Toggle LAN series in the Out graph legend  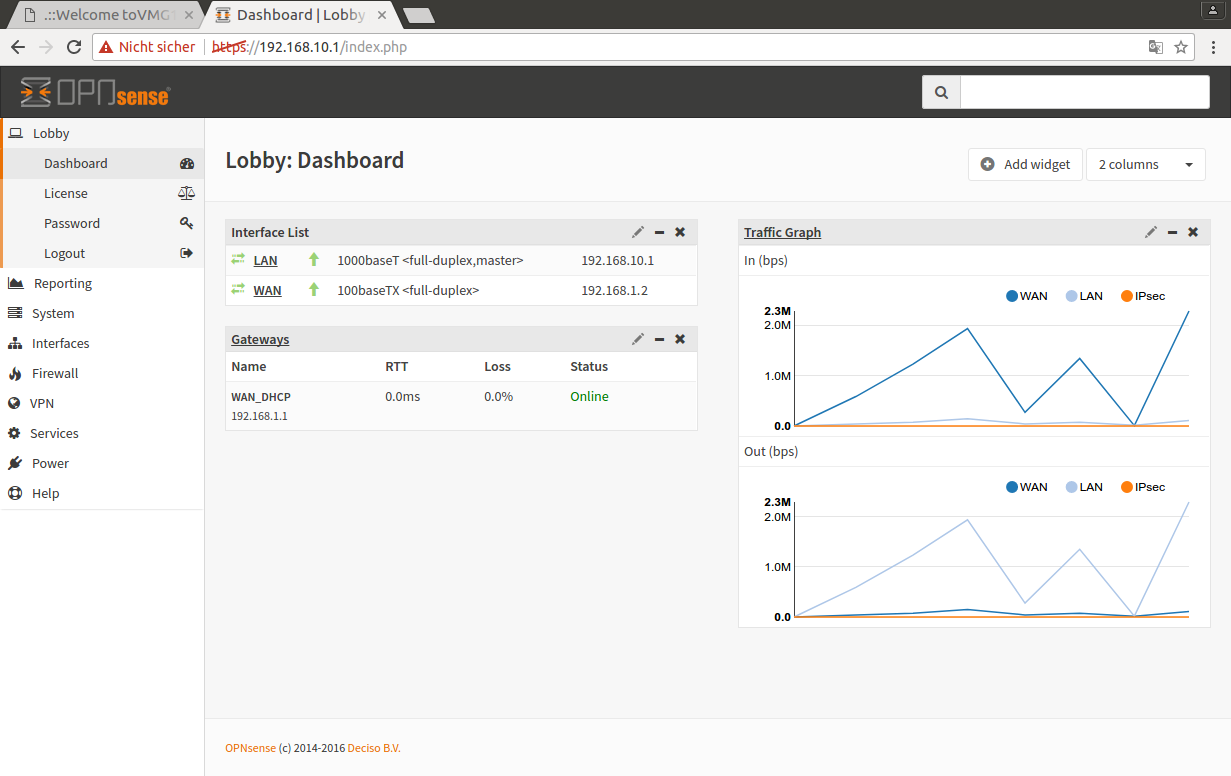pyautogui.click(x=1084, y=487)
